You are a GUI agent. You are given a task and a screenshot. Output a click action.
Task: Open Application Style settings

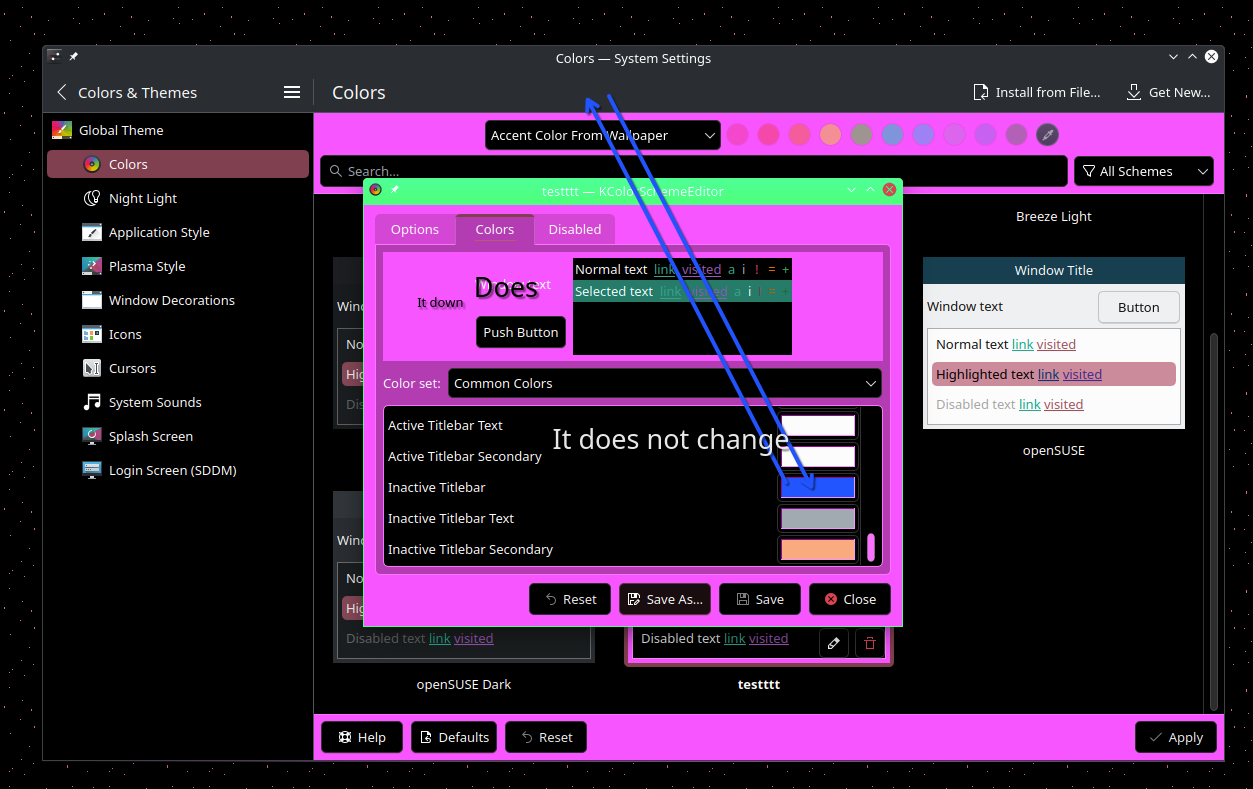tap(178, 232)
